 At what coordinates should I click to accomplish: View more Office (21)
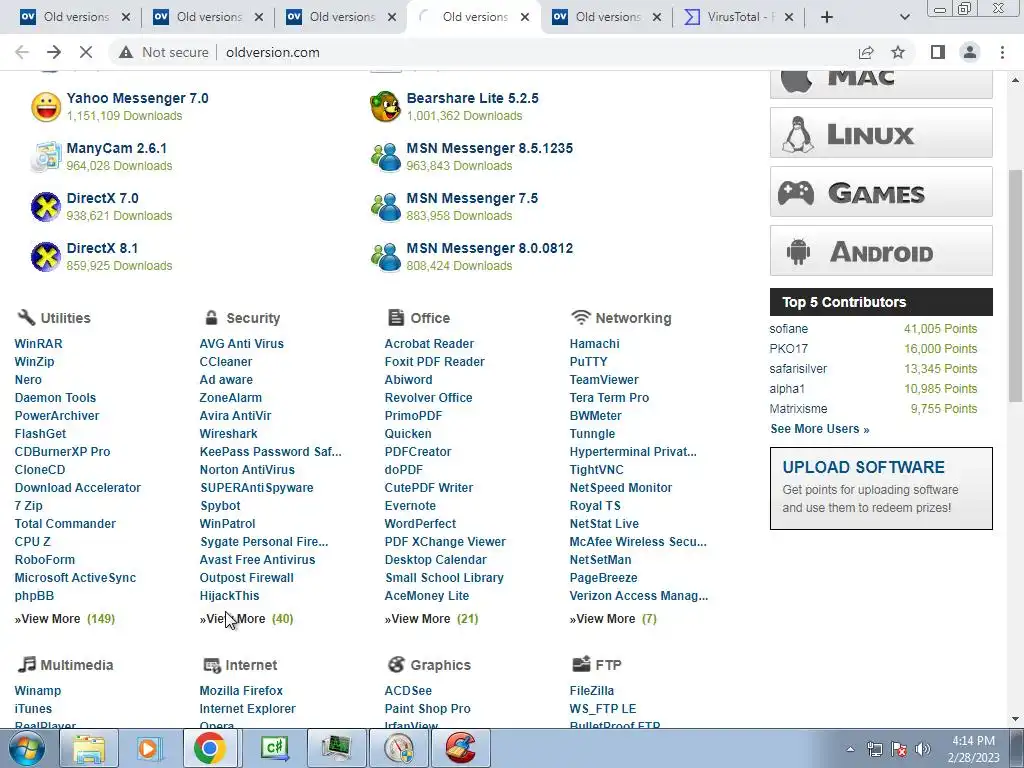point(431,618)
